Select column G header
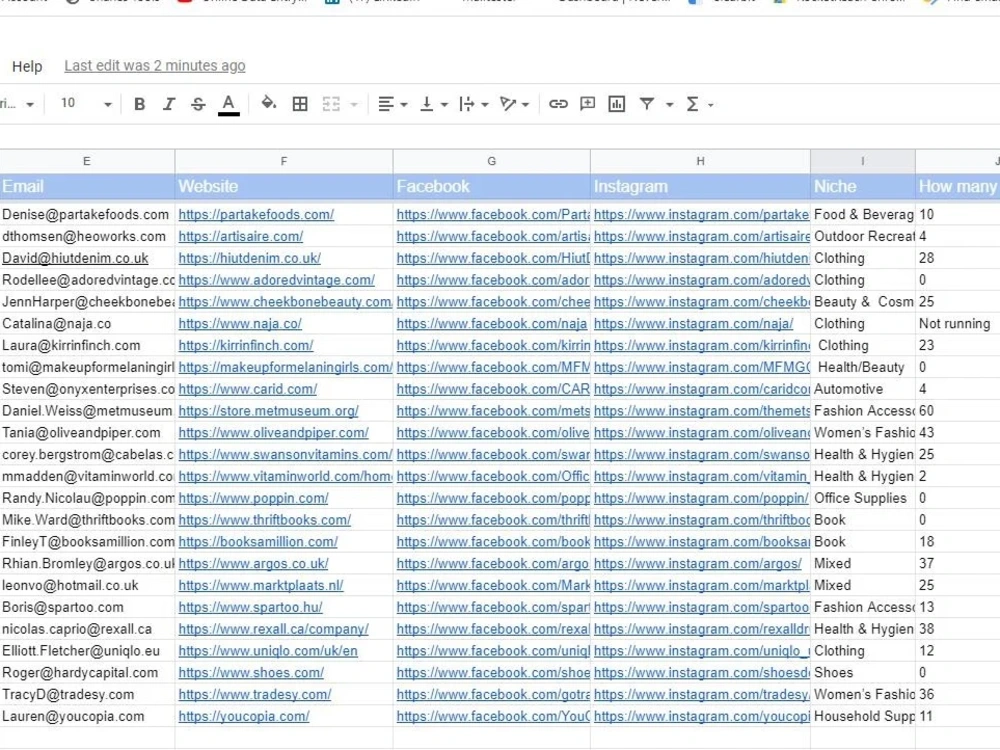 click(492, 161)
